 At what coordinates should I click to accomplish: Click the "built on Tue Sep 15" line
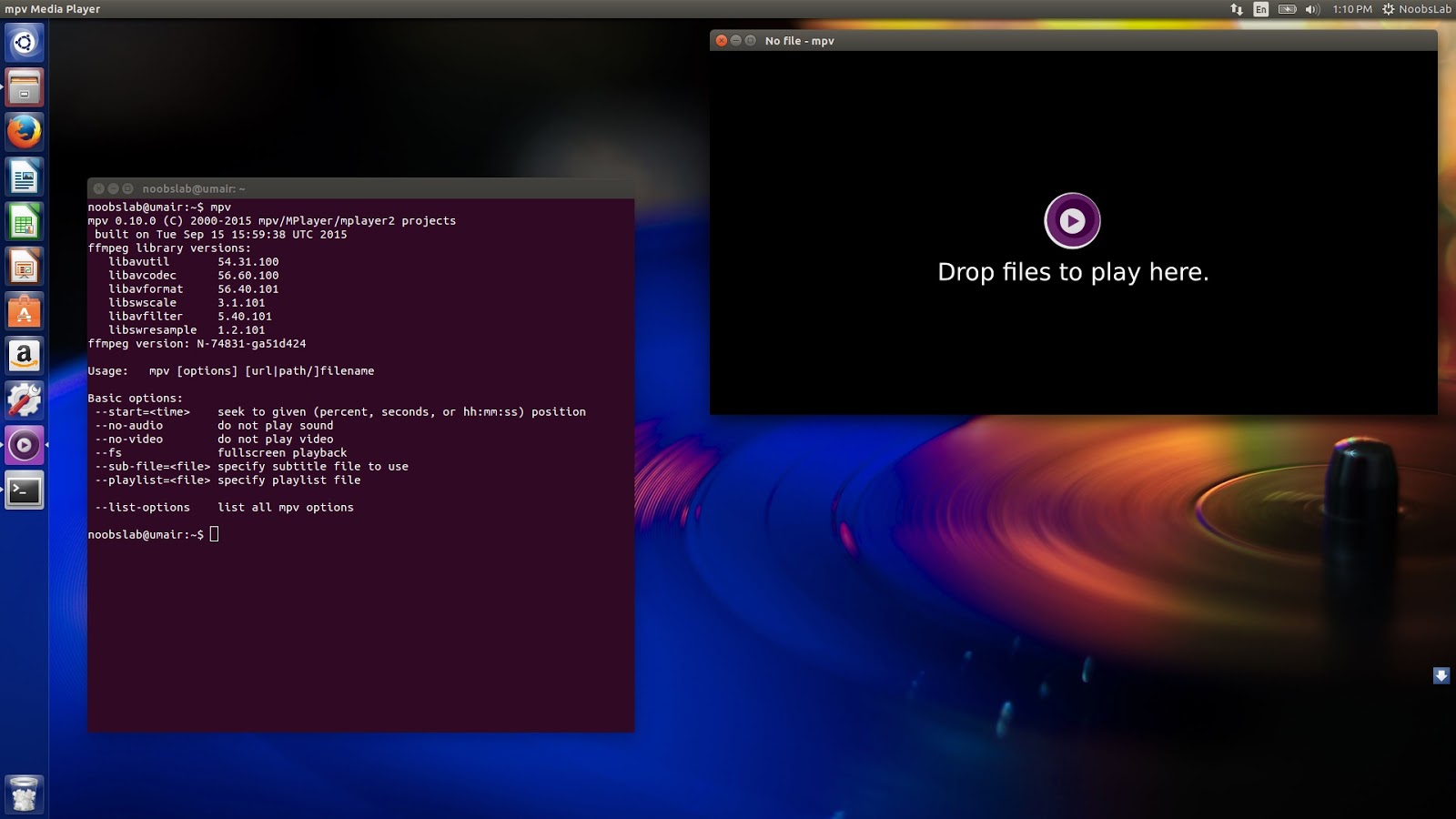pyautogui.click(x=221, y=235)
